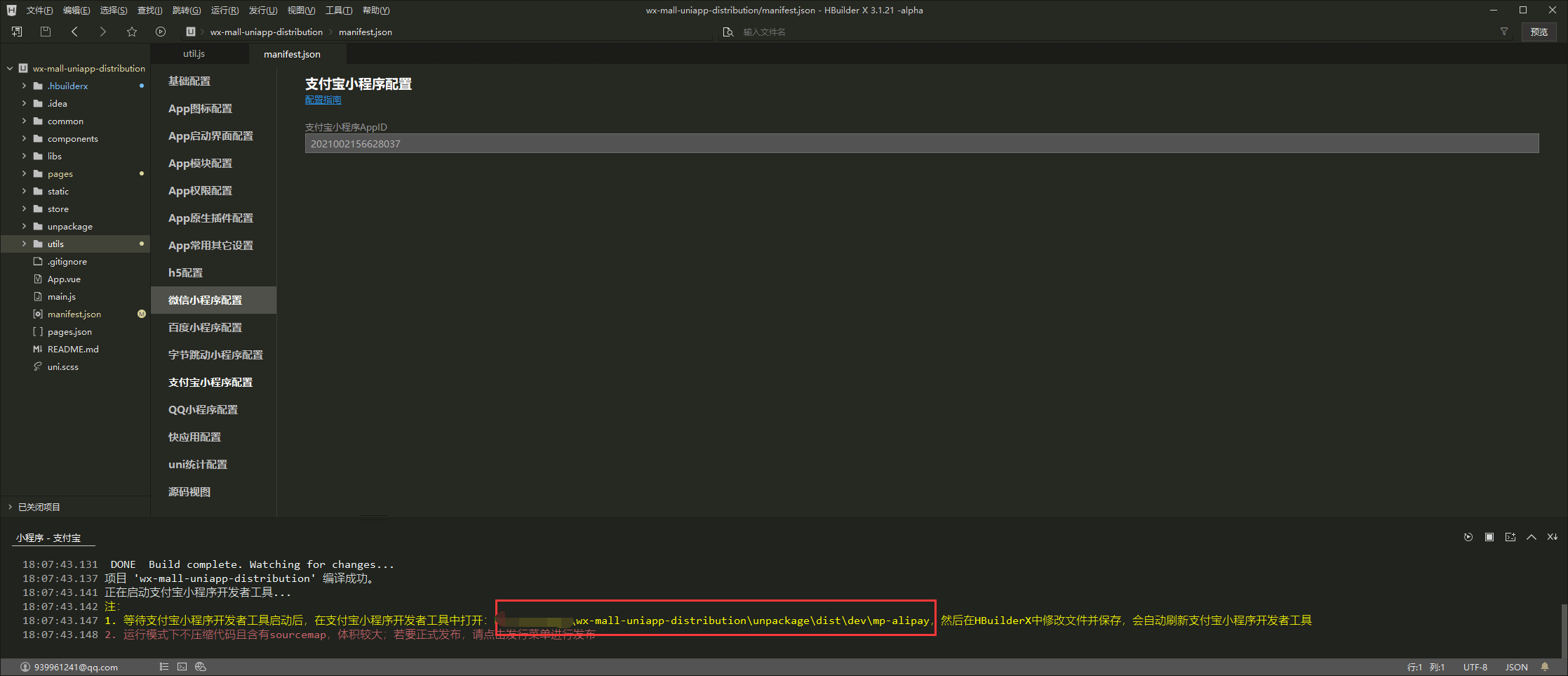Expand the common folder
The width and height of the screenshot is (1568, 676).
24,121
